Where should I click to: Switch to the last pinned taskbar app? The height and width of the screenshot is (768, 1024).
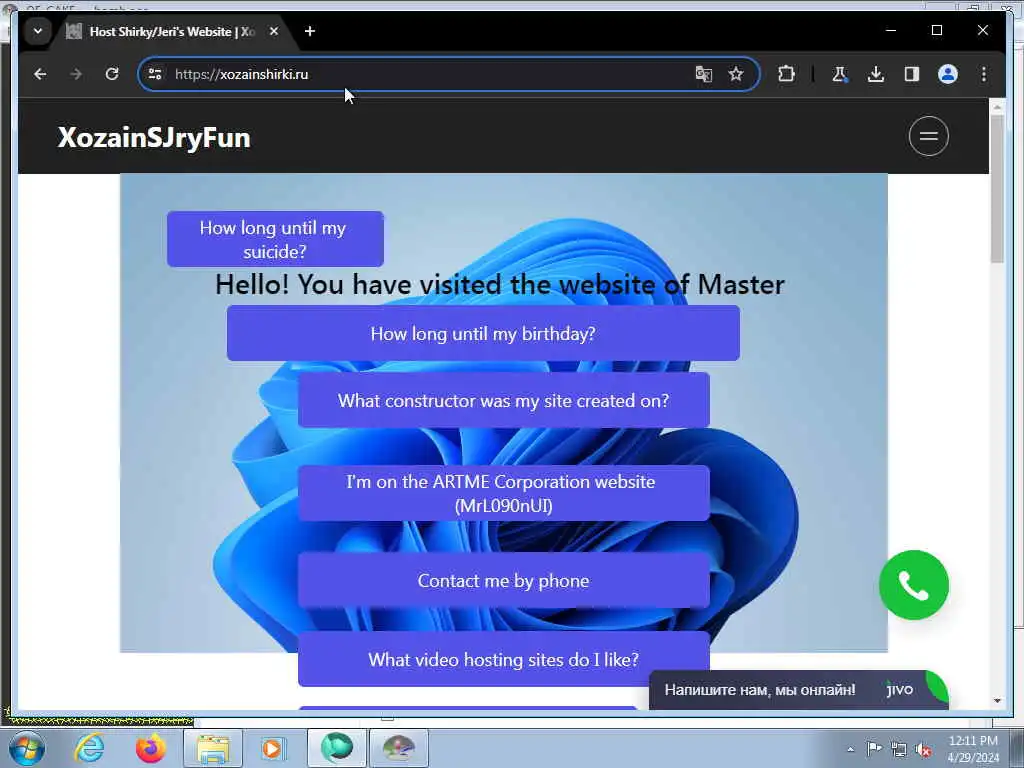click(x=399, y=748)
